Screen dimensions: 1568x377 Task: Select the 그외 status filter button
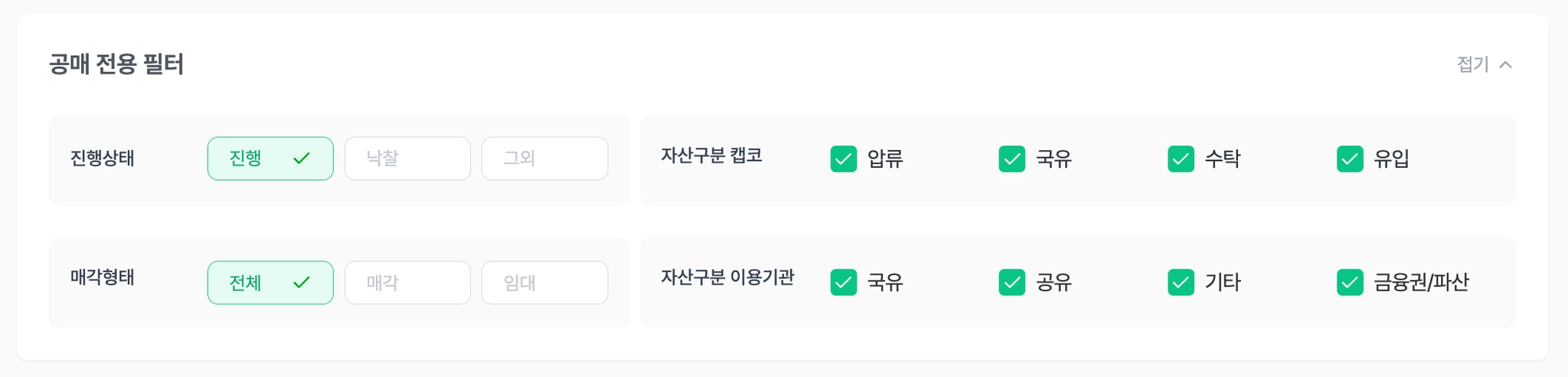pos(544,159)
